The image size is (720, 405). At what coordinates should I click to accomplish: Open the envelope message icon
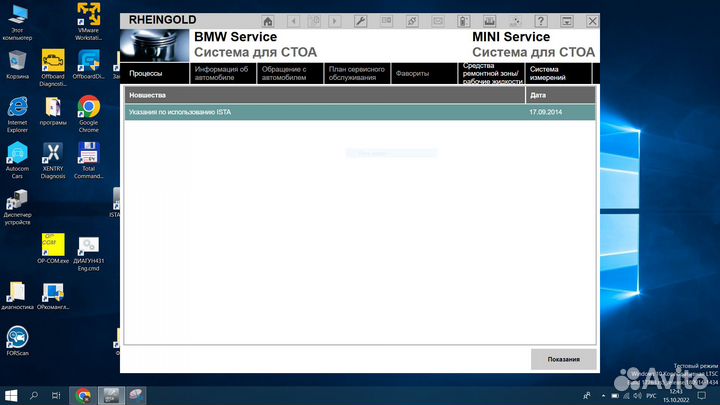438,21
